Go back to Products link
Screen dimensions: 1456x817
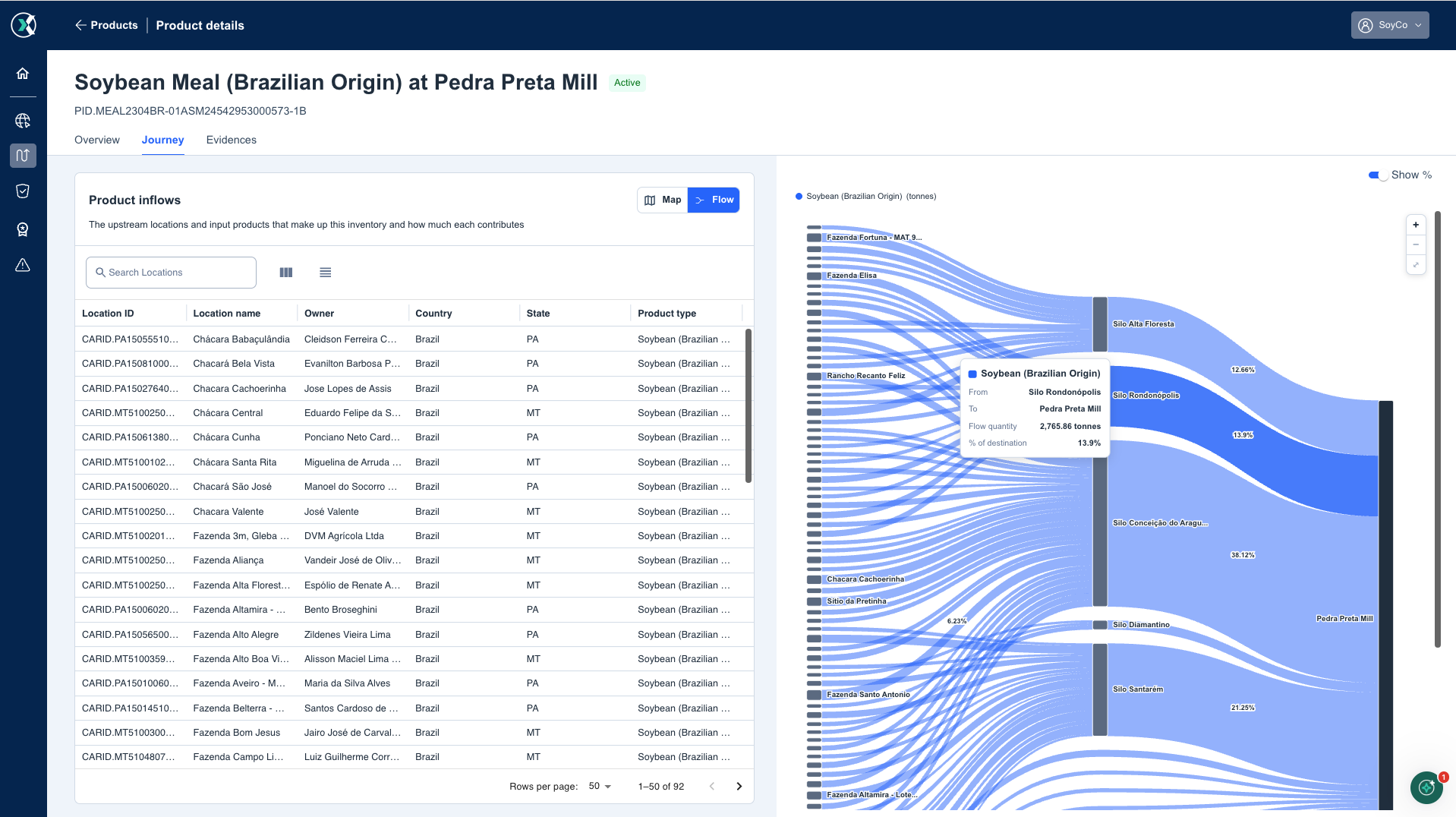point(114,25)
